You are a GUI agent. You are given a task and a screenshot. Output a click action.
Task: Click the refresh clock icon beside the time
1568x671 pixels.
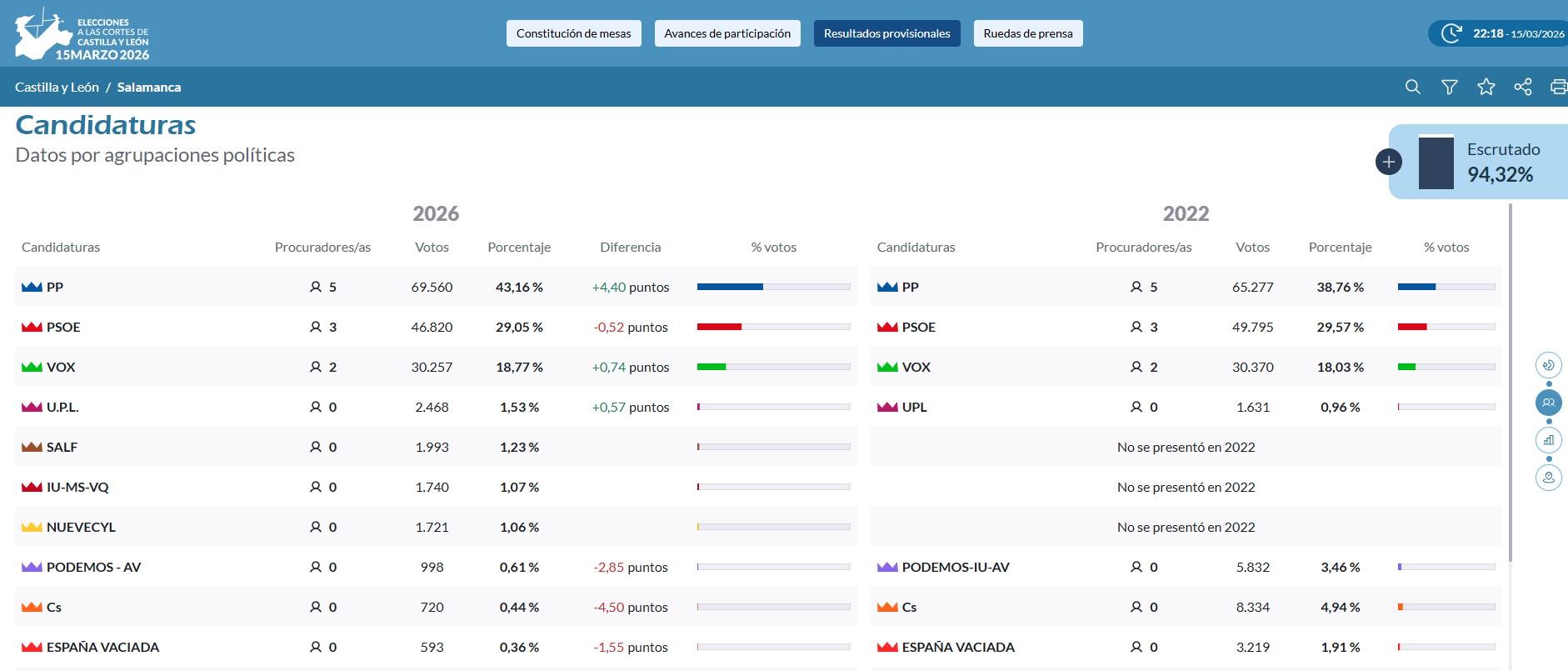(1451, 33)
